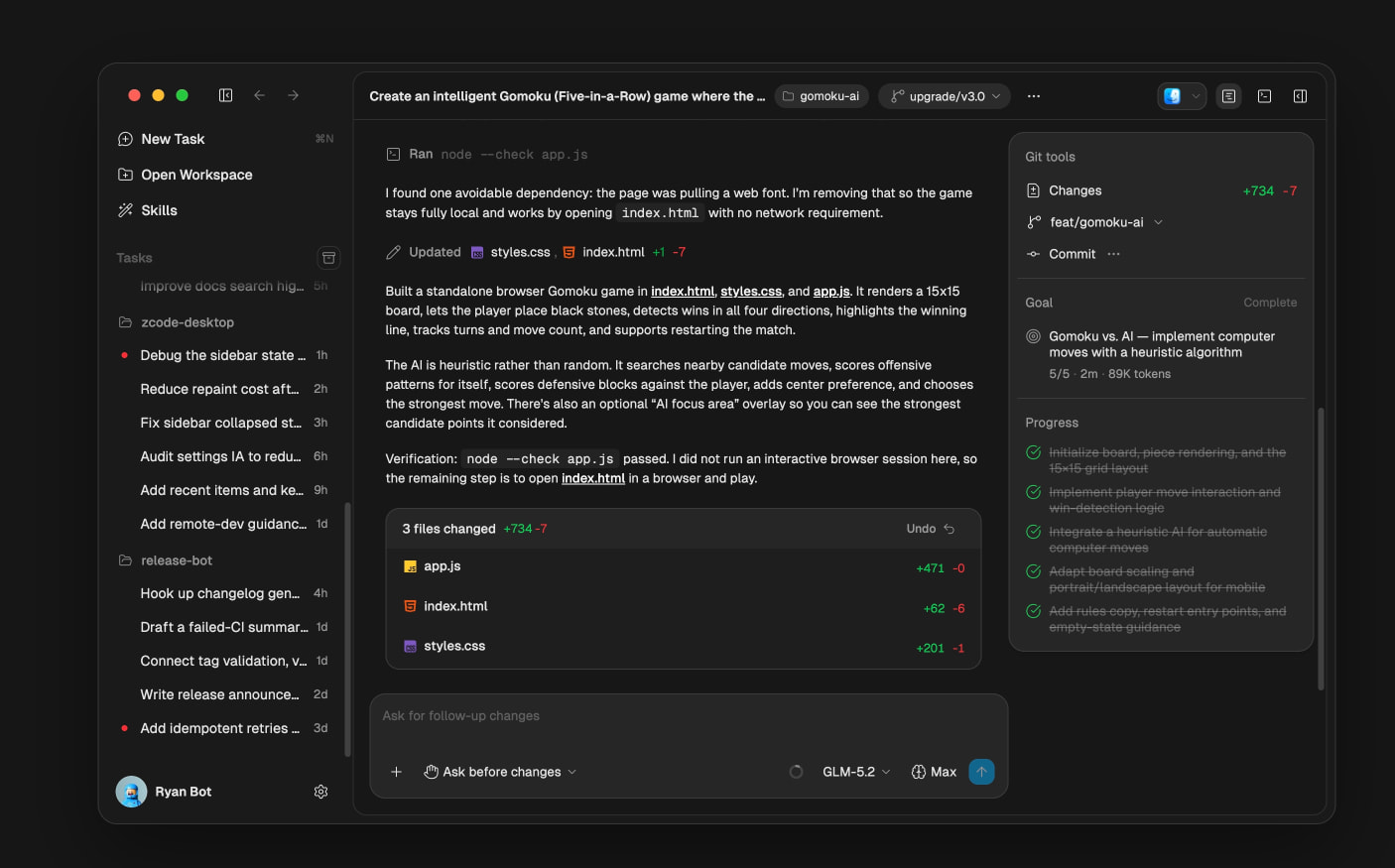The image size is (1395, 868).
Task: Toggle Initialize board progress checkmark
Action: pos(1033,452)
